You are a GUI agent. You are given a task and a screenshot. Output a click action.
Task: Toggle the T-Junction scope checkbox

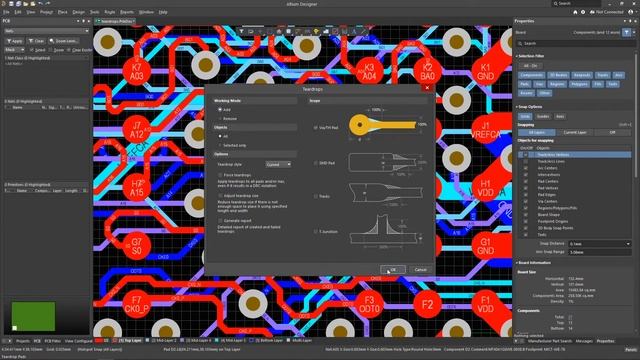point(316,231)
